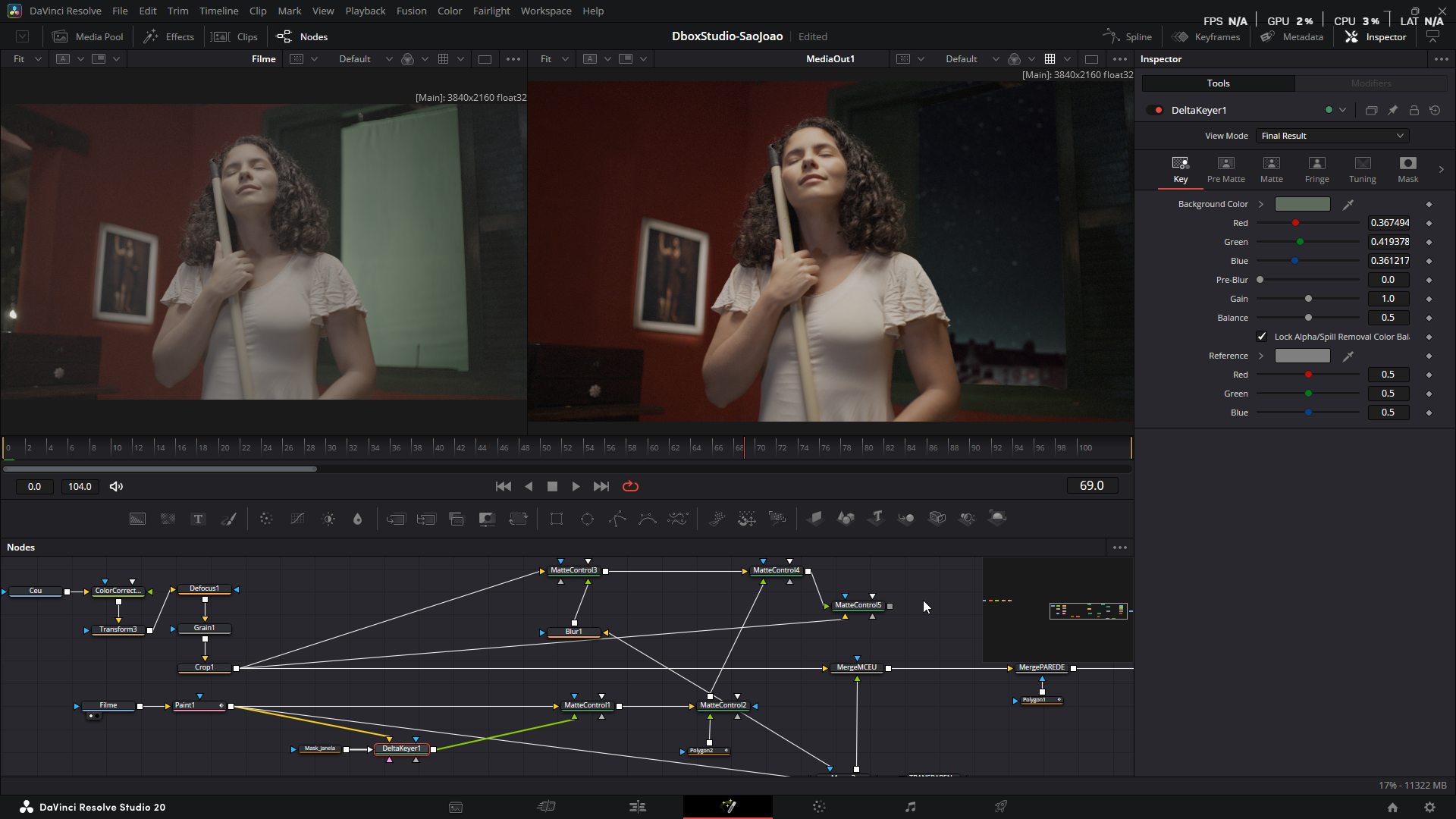Stop playback with the stop button
This screenshot has height=819, width=1456.
click(x=553, y=487)
